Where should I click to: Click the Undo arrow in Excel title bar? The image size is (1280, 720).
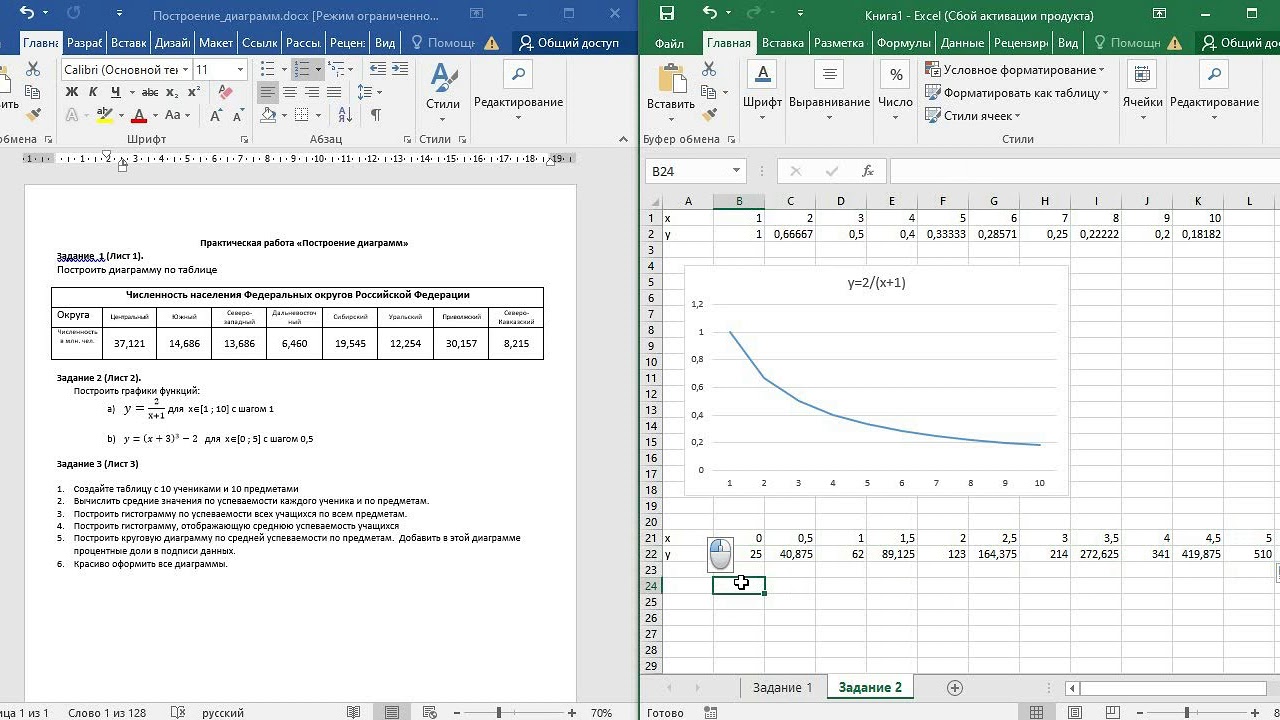tap(709, 14)
